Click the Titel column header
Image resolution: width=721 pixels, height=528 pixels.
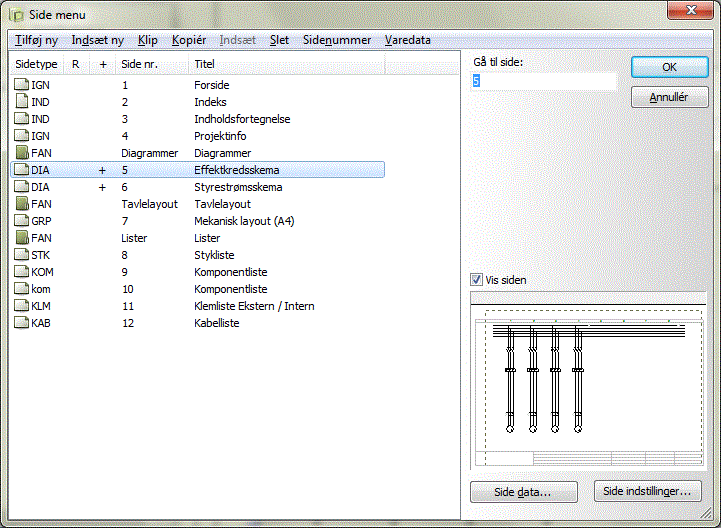pos(287,64)
